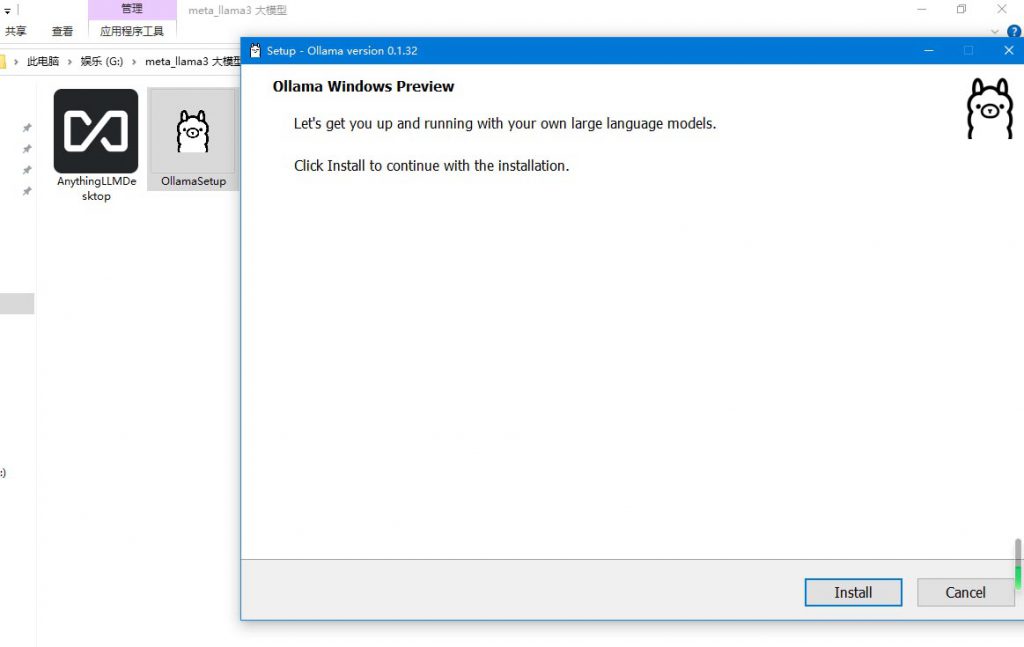
Task: Click the green scrollbar thumb at right edge
Action: click(x=1018, y=577)
